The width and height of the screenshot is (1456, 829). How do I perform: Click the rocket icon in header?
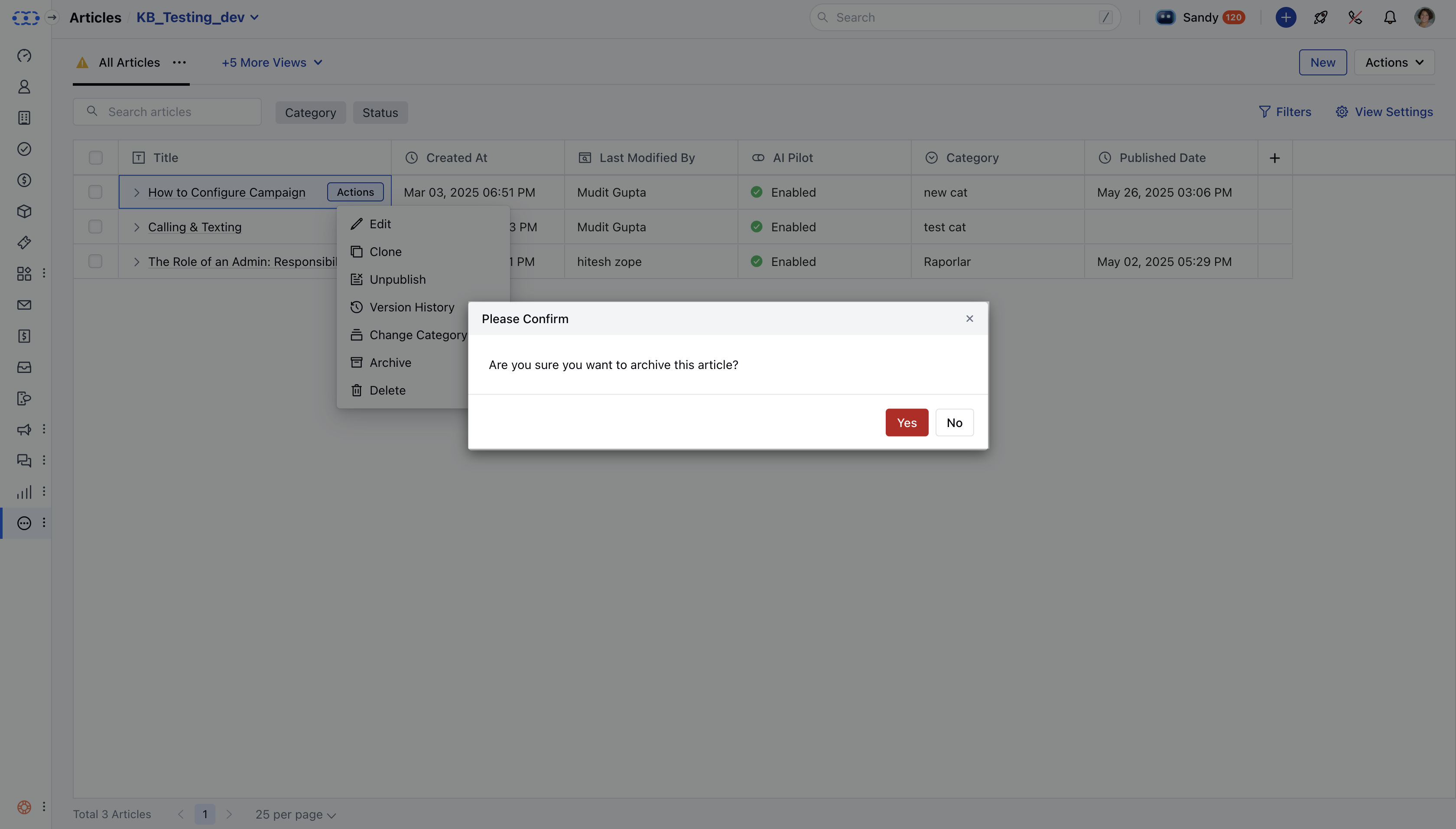(1320, 18)
